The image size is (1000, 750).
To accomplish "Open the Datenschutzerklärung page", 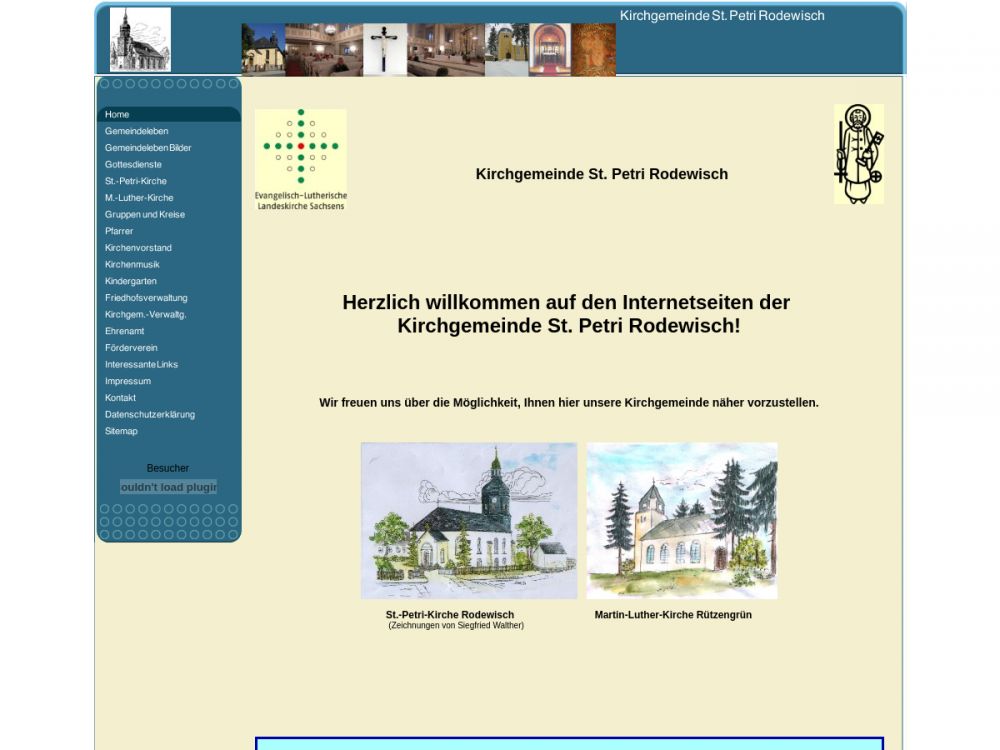I will click(150, 415).
